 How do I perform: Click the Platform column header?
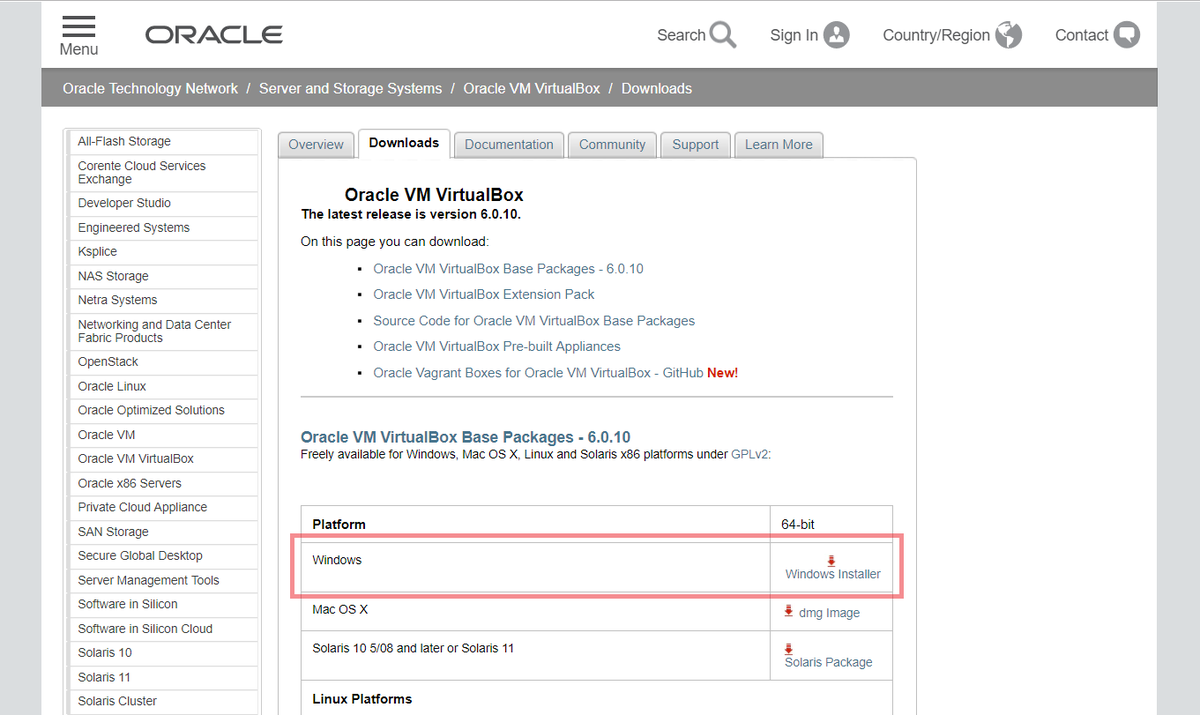pyautogui.click(x=339, y=524)
